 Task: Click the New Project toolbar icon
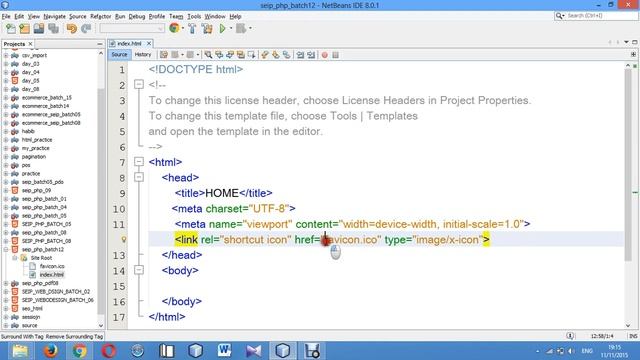coord(24,28)
